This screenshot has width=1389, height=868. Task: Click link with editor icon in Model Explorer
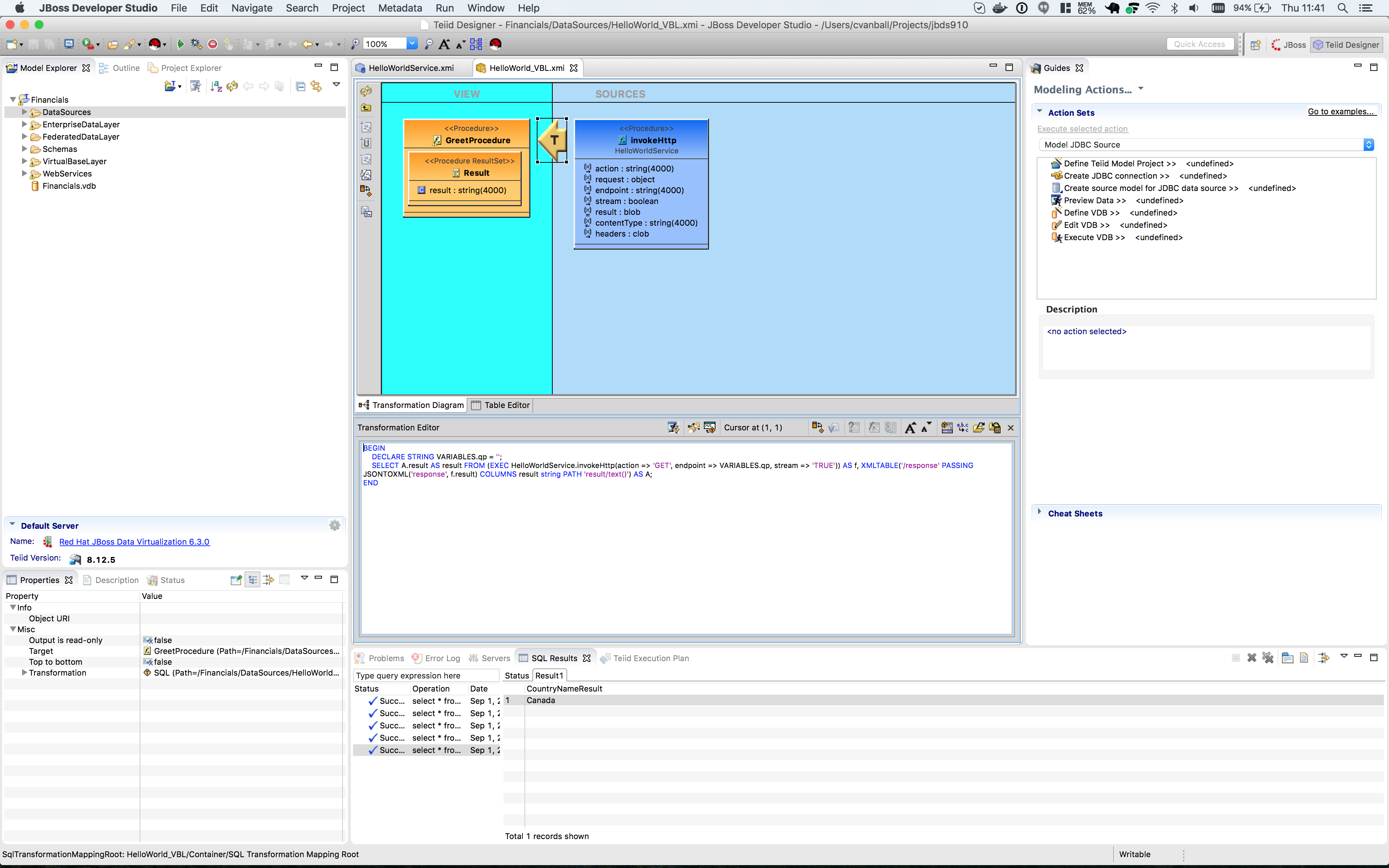(x=316, y=86)
